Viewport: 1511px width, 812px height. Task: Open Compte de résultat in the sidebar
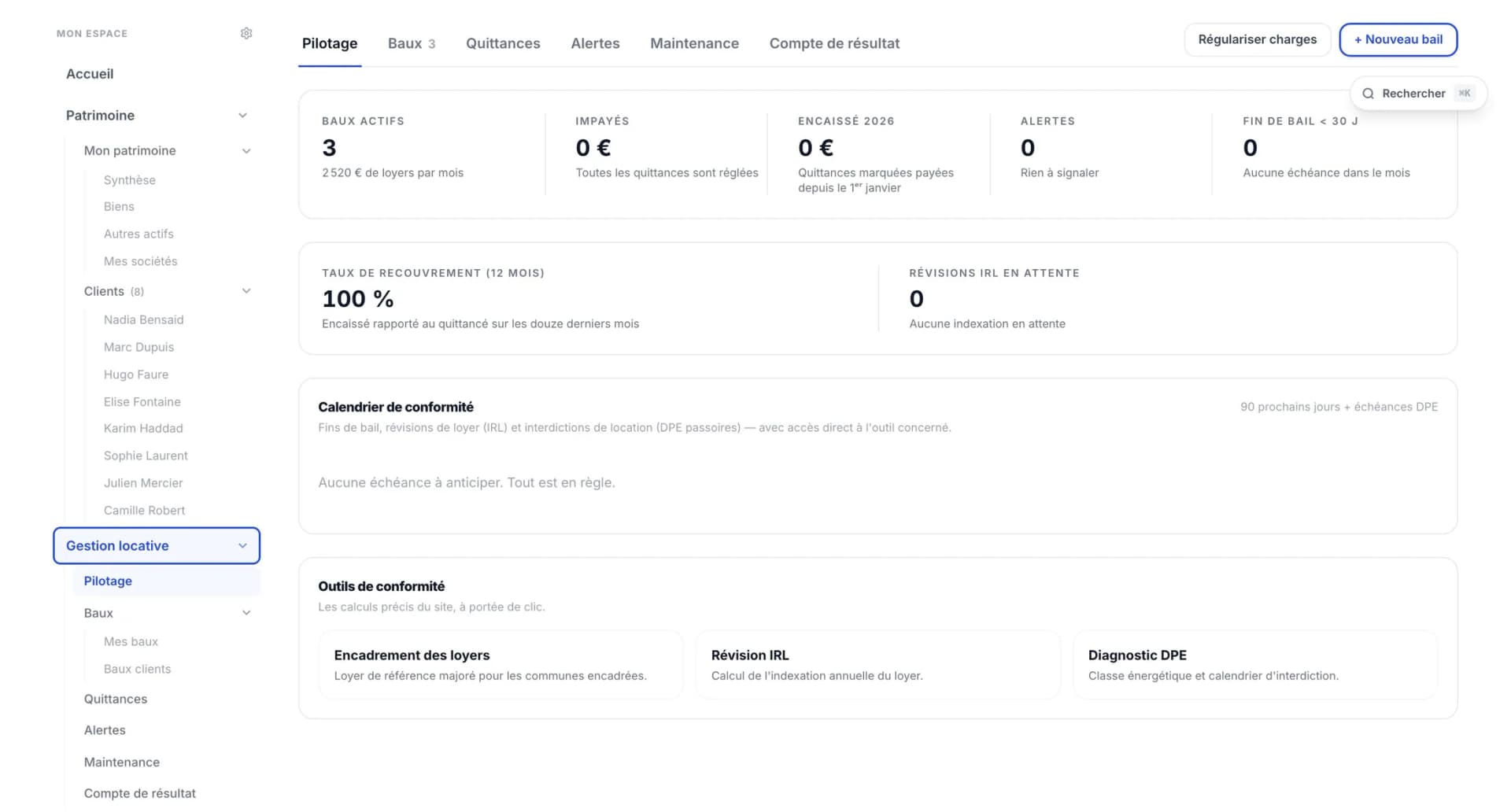pos(140,793)
